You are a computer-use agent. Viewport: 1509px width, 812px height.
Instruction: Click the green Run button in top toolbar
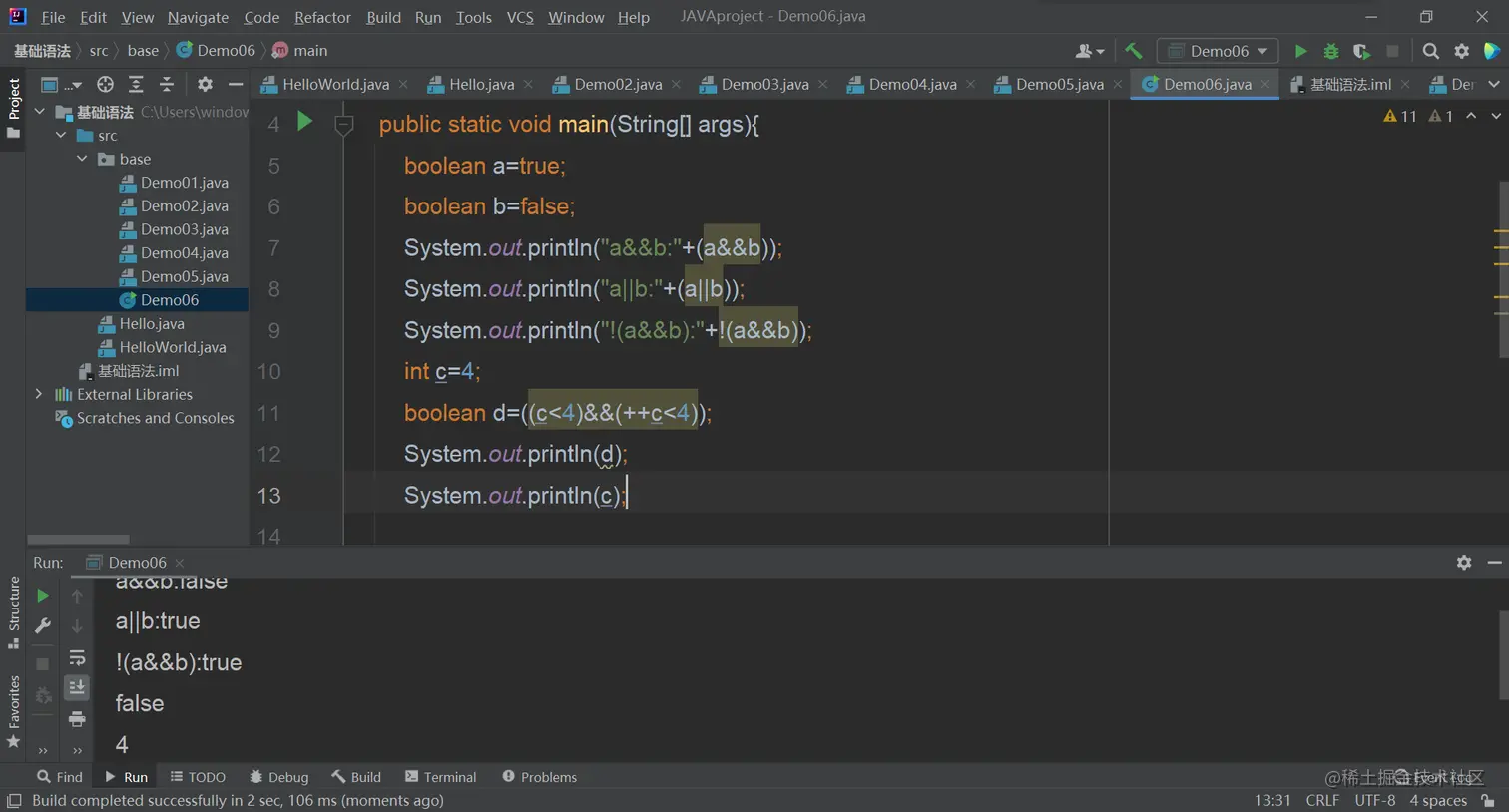pyautogui.click(x=1300, y=51)
